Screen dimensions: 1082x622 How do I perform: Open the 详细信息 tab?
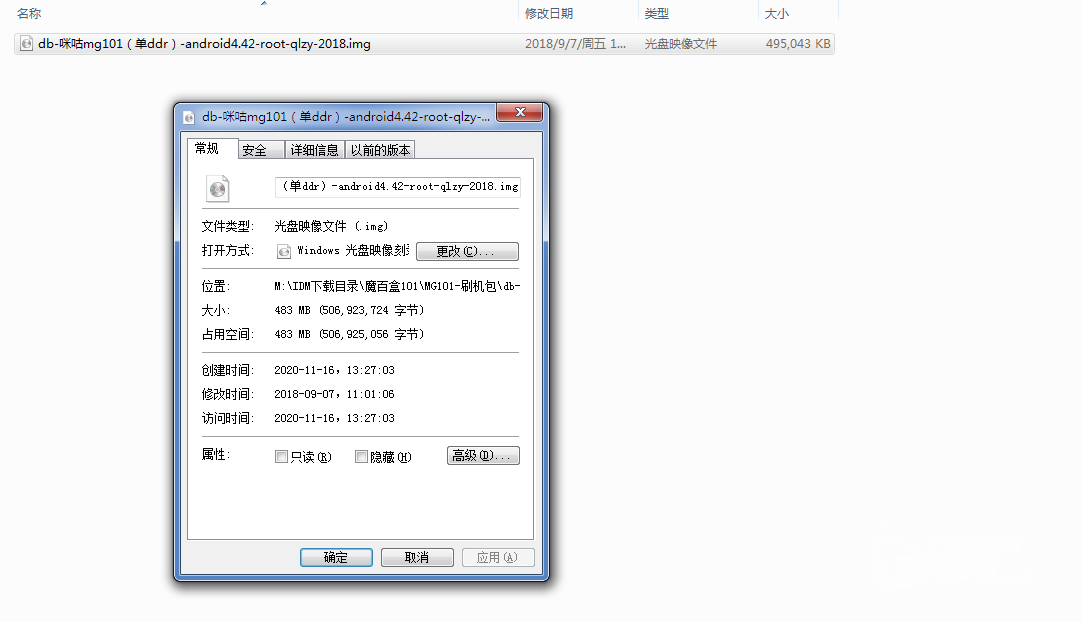(314, 149)
